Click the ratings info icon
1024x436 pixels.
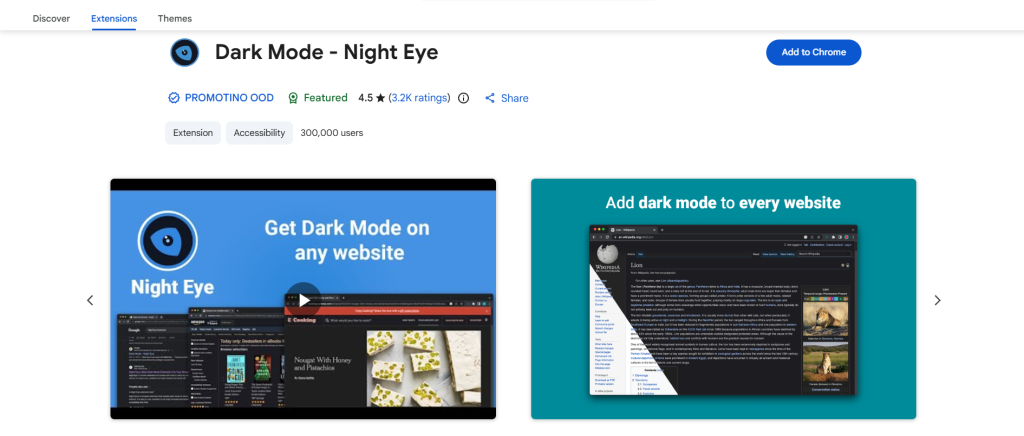pyautogui.click(x=464, y=98)
